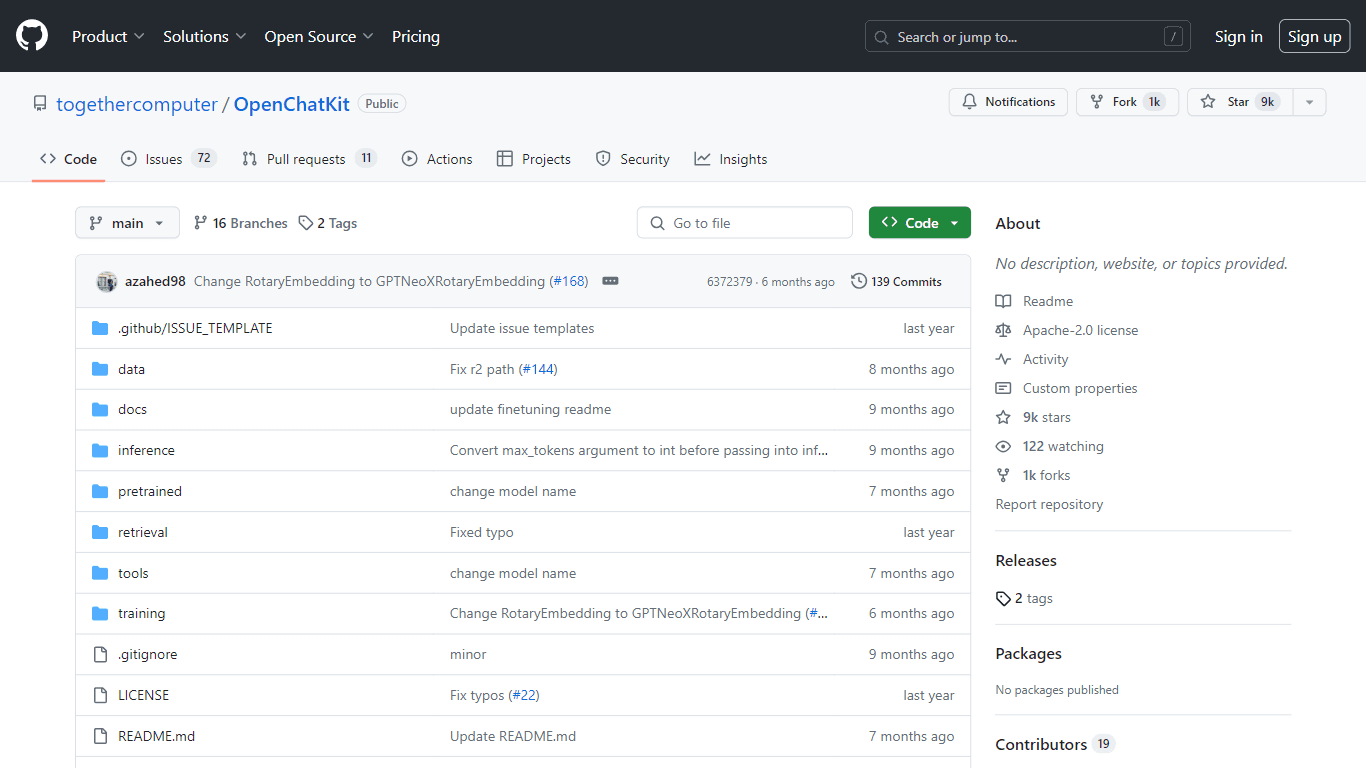
Task: Open Readme link in About
Action: click(x=1035, y=301)
